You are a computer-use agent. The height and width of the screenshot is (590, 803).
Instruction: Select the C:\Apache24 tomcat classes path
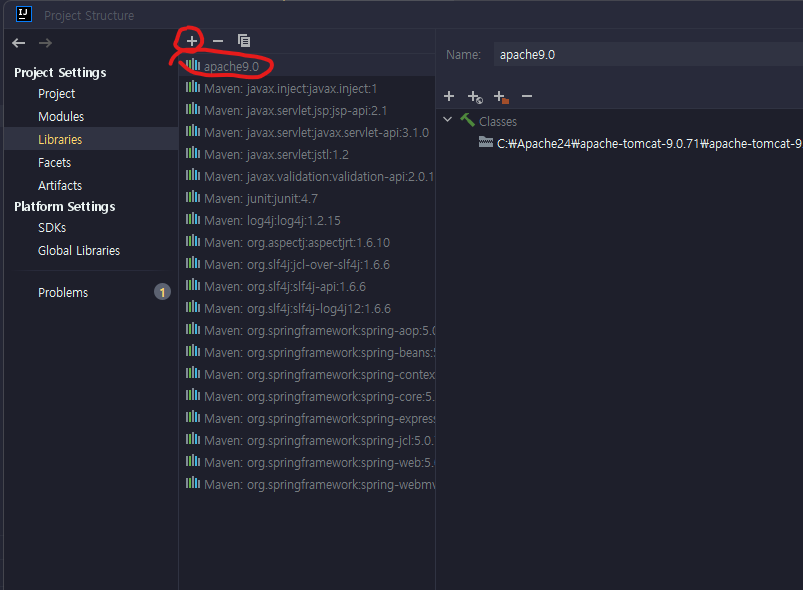pyautogui.click(x=650, y=144)
